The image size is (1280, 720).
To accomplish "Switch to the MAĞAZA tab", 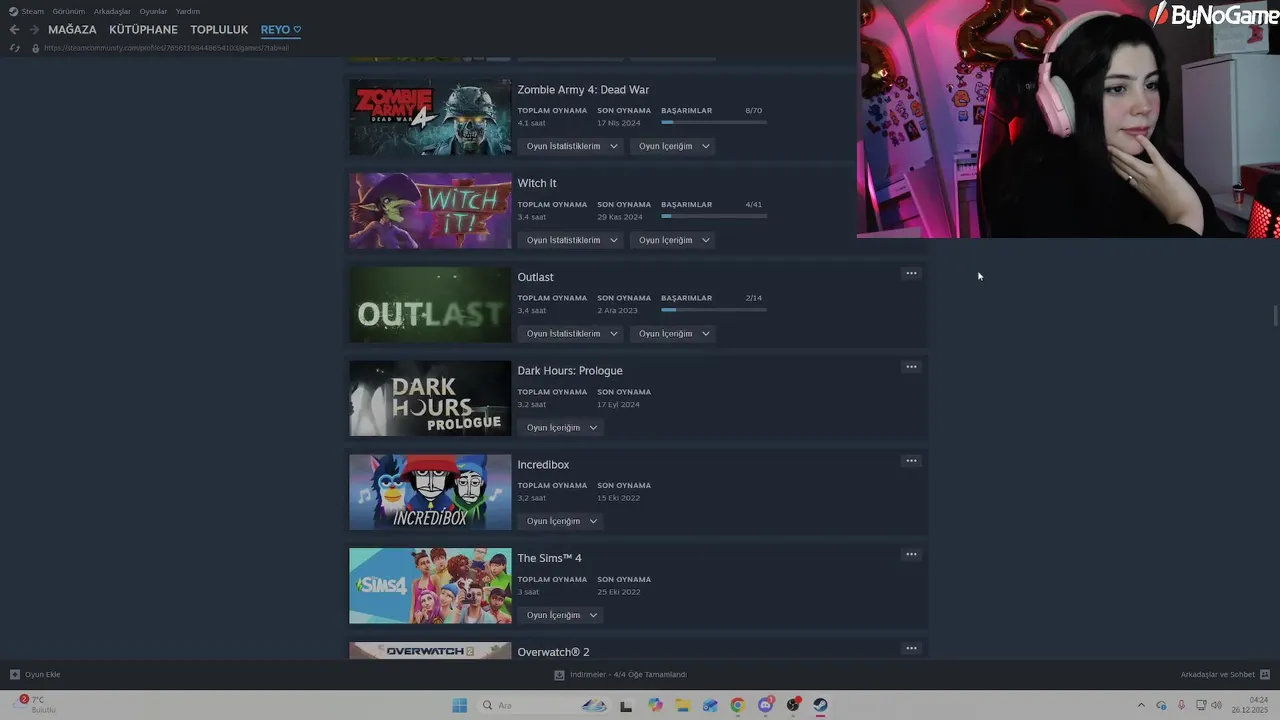I will pyautogui.click(x=72, y=30).
